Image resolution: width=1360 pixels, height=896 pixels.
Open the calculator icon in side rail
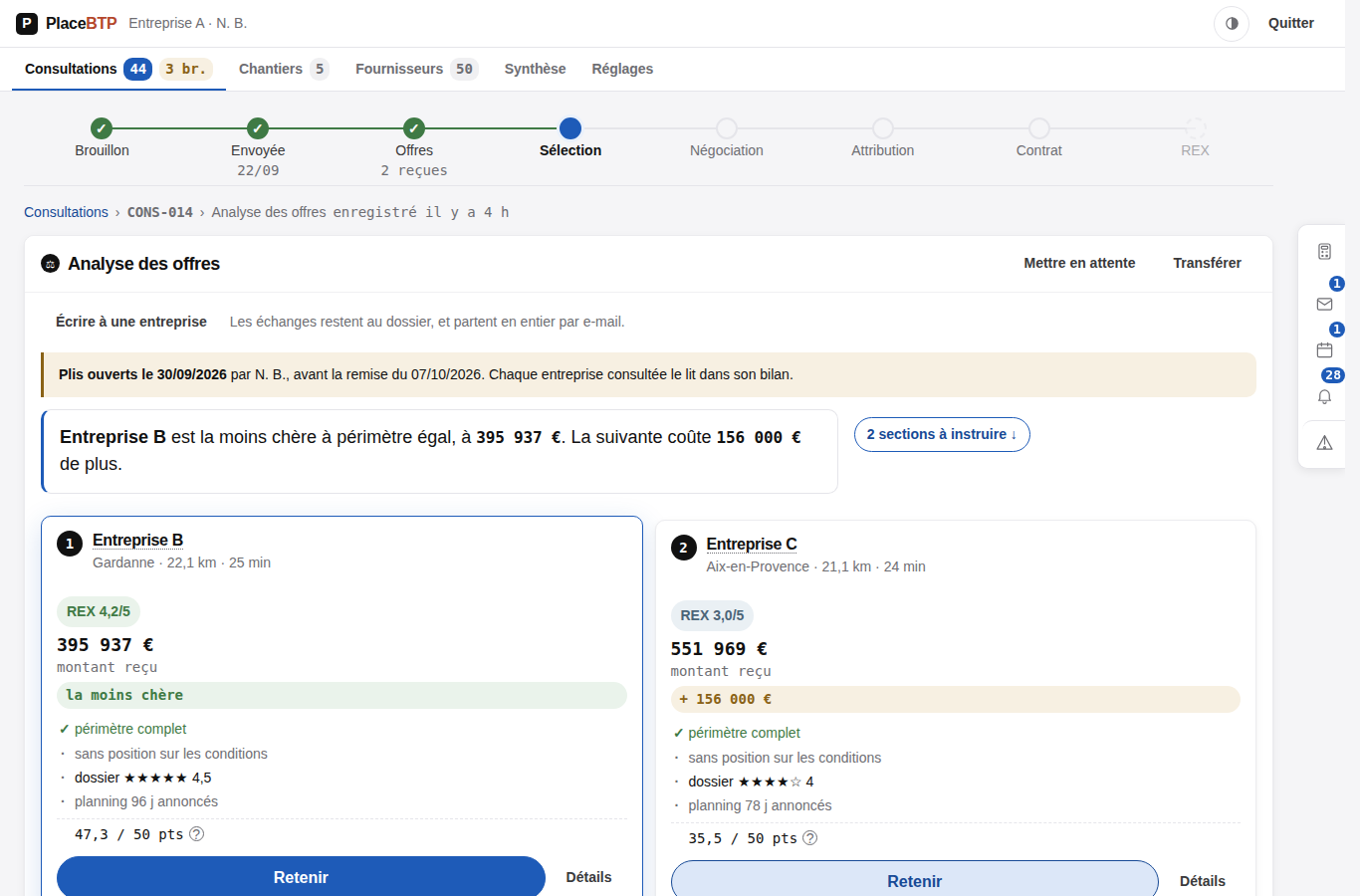pyautogui.click(x=1324, y=252)
